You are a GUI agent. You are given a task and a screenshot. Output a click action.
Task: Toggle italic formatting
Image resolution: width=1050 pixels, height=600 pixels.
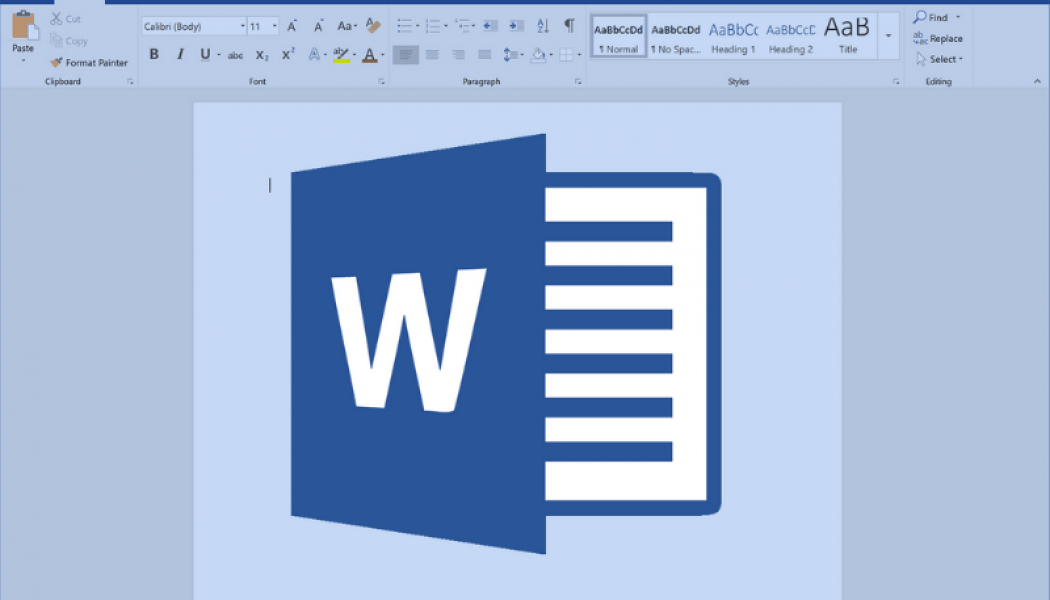click(x=179, y=55)
